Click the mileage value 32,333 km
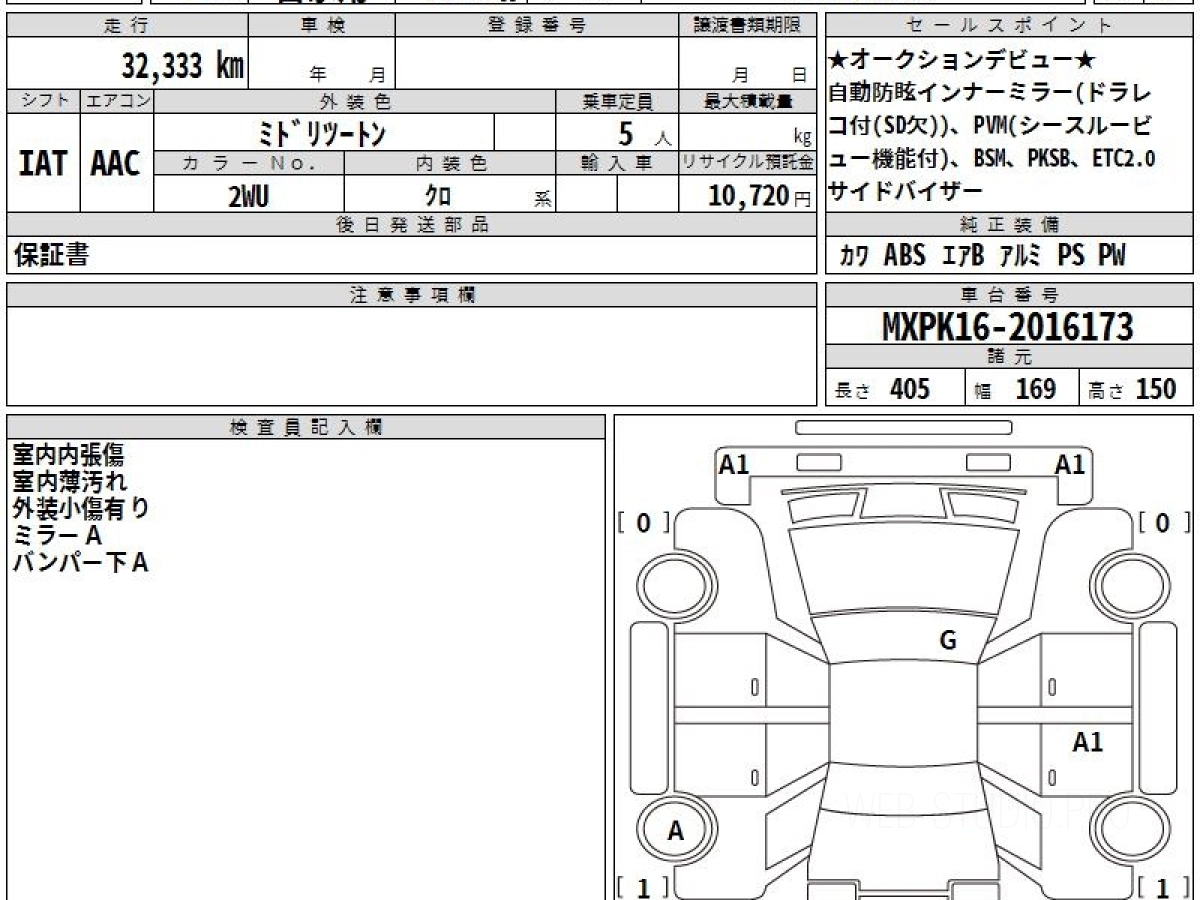The image size is (1200, 900). (x=183, y=66)
